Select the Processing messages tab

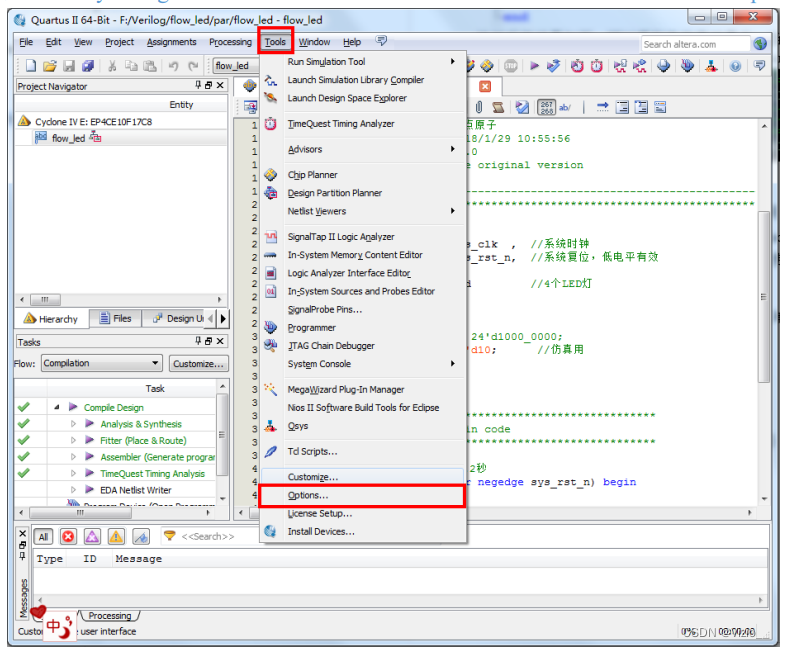(110, 615)
